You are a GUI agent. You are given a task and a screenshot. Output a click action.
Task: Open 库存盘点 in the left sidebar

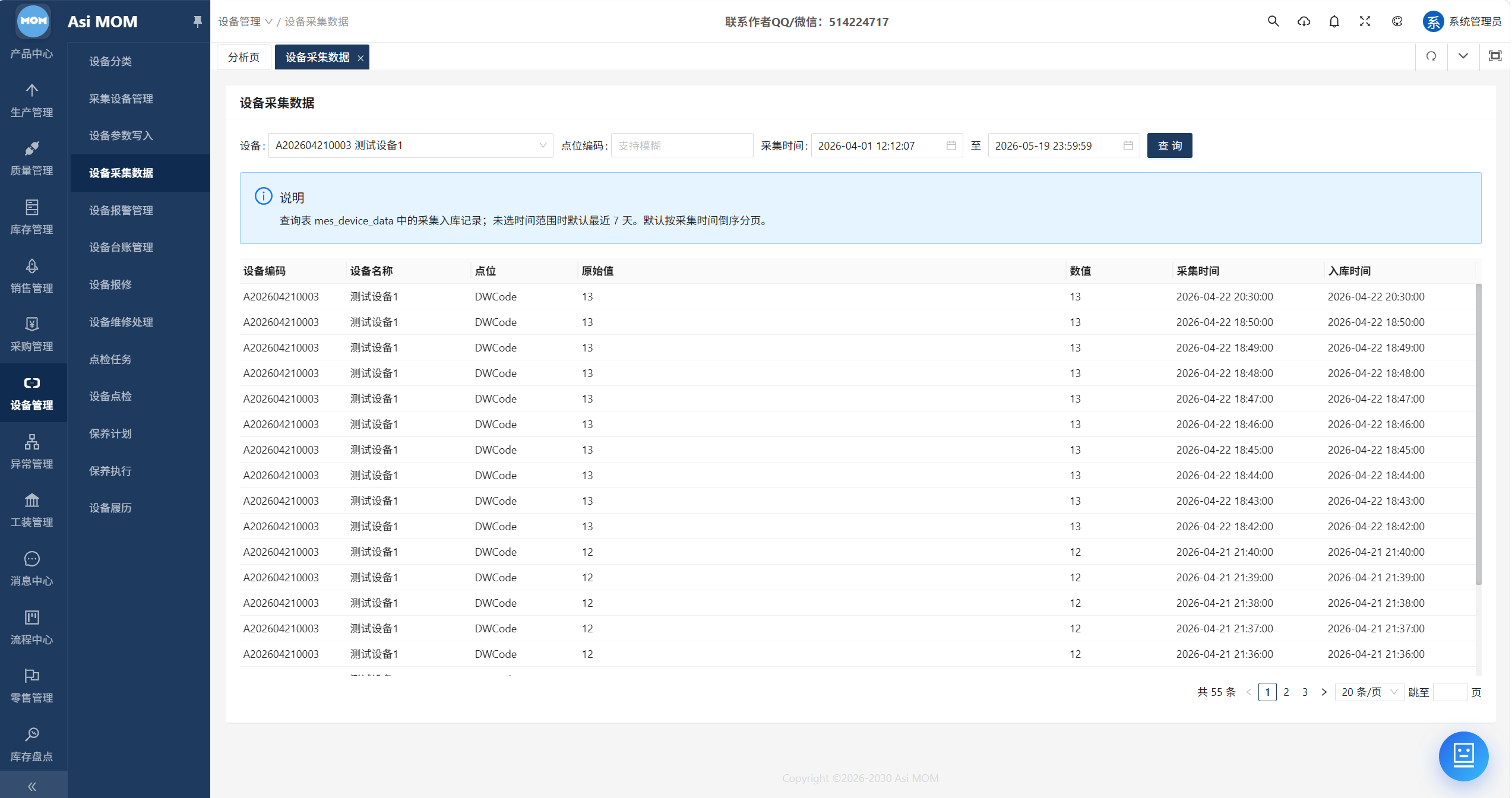33,745
